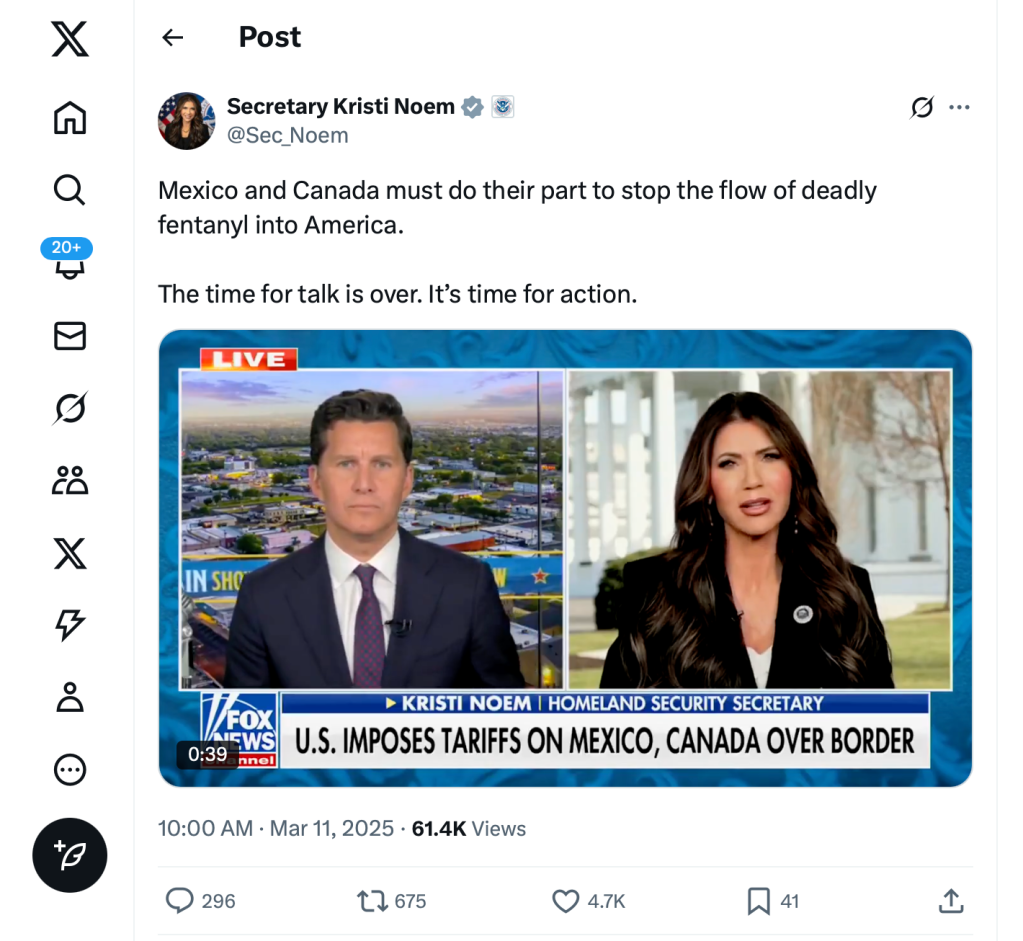Click the X logo at top left
This screenshot has height=941, width=1023.
(69, 39)
